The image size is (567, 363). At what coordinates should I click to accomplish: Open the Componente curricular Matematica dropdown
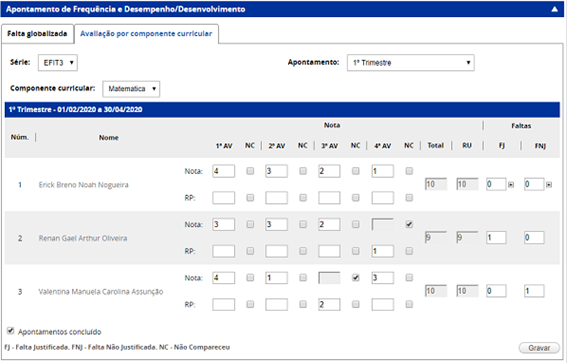131,89
